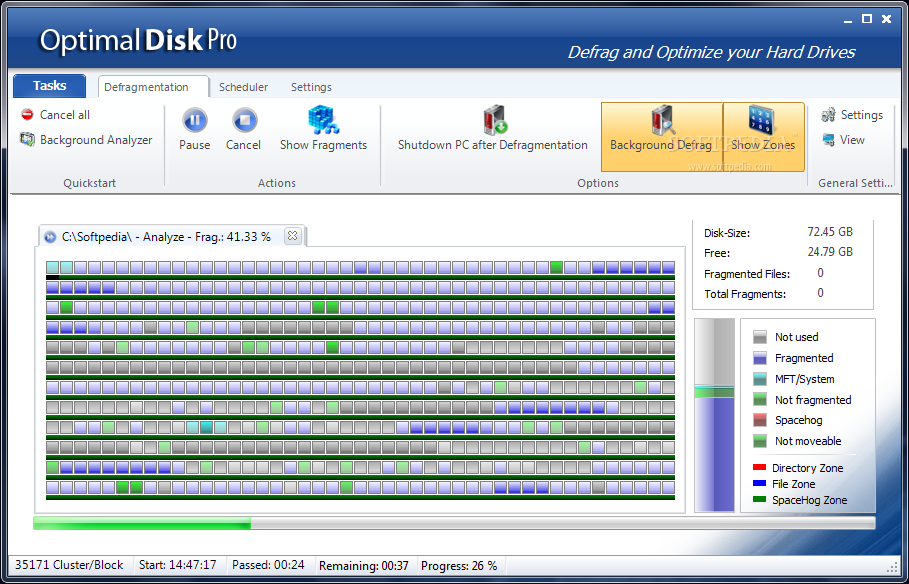The image size is (909, 584).
Task: Click the vertical disk usage bar
Action: point(714,415)
